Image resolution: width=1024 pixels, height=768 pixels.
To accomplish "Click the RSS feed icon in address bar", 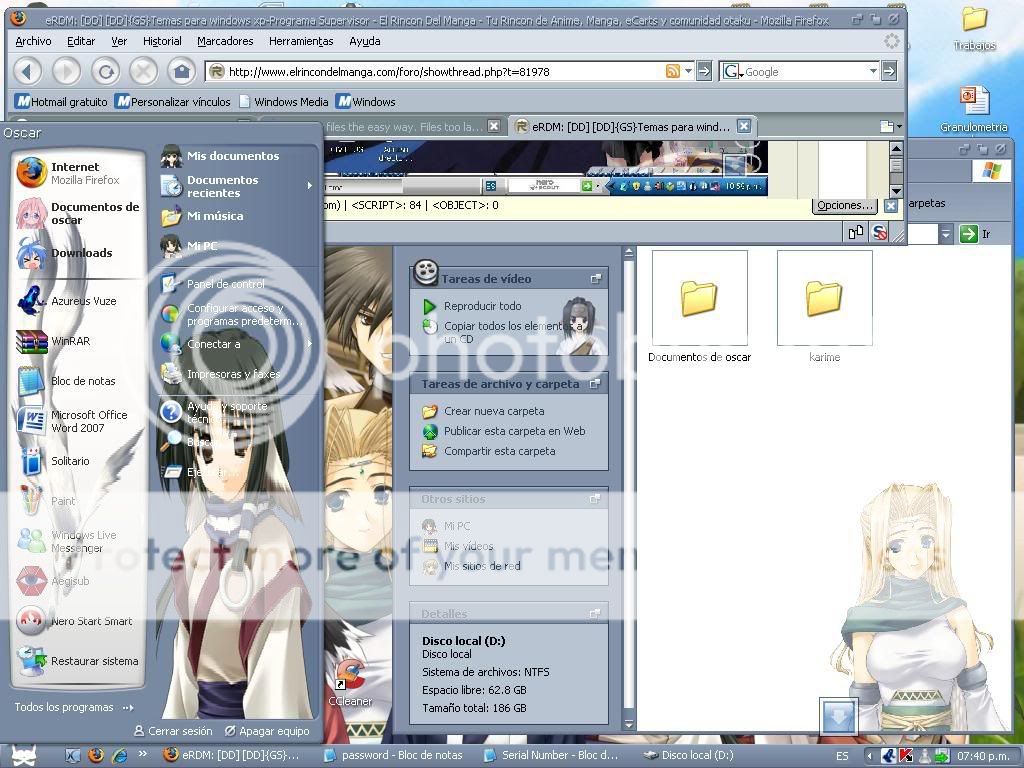I will 673,71.
